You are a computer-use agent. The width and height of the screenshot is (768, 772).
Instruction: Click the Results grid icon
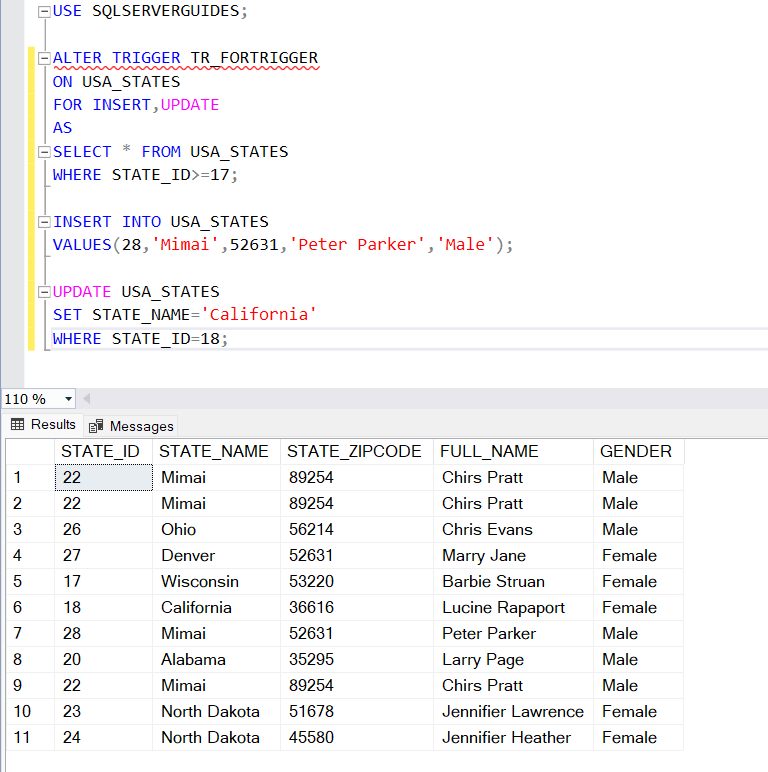pos(18,424)
